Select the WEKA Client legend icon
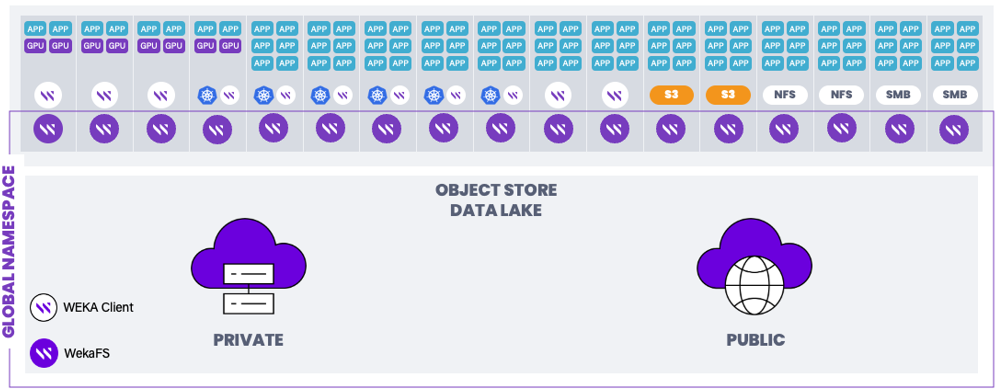This screenshot has width=998, height=390. point(44,307)
